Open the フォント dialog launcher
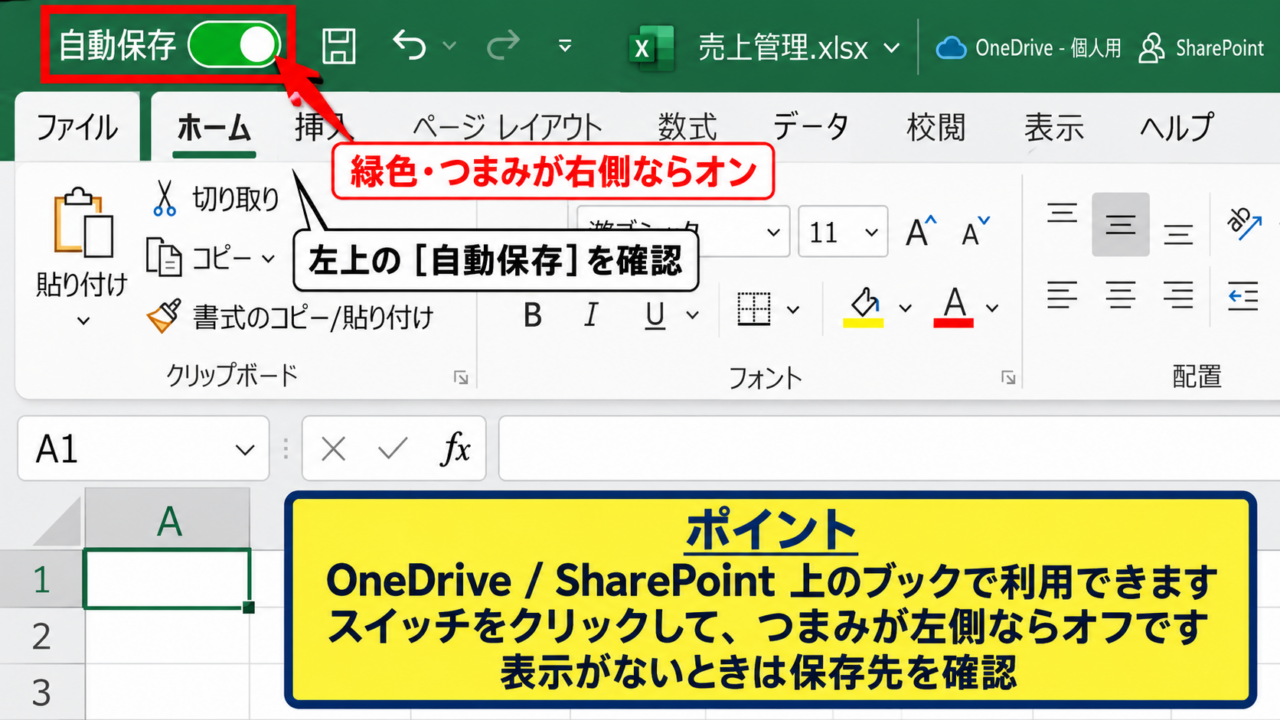 pyautogui.click(x=1008, y=377)
